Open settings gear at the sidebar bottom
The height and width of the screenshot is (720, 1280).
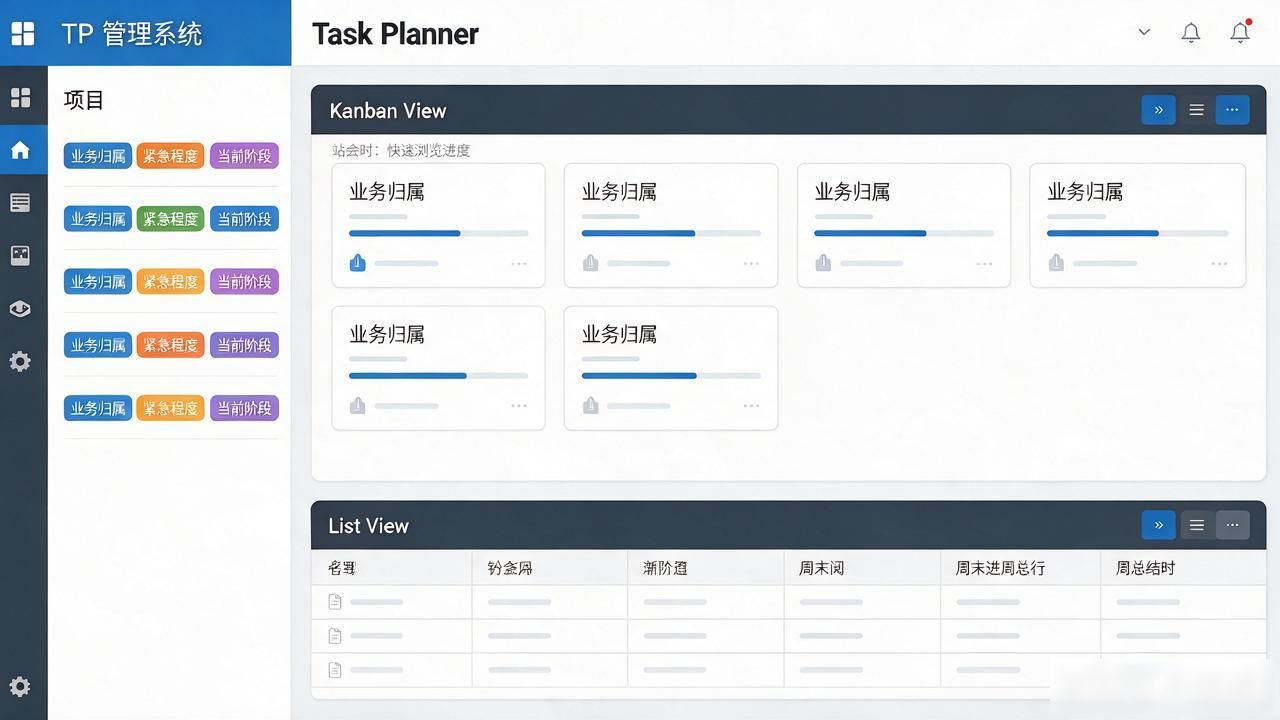pyautogui.click(x=20, y=687)
